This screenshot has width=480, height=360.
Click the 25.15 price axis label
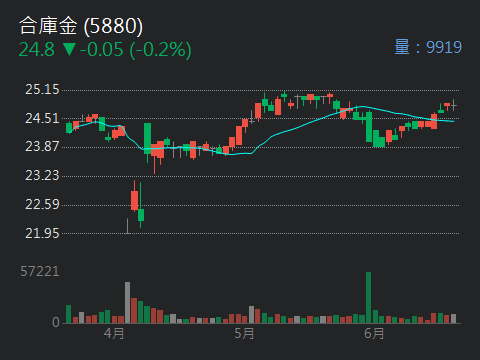(x=42, y=90)
